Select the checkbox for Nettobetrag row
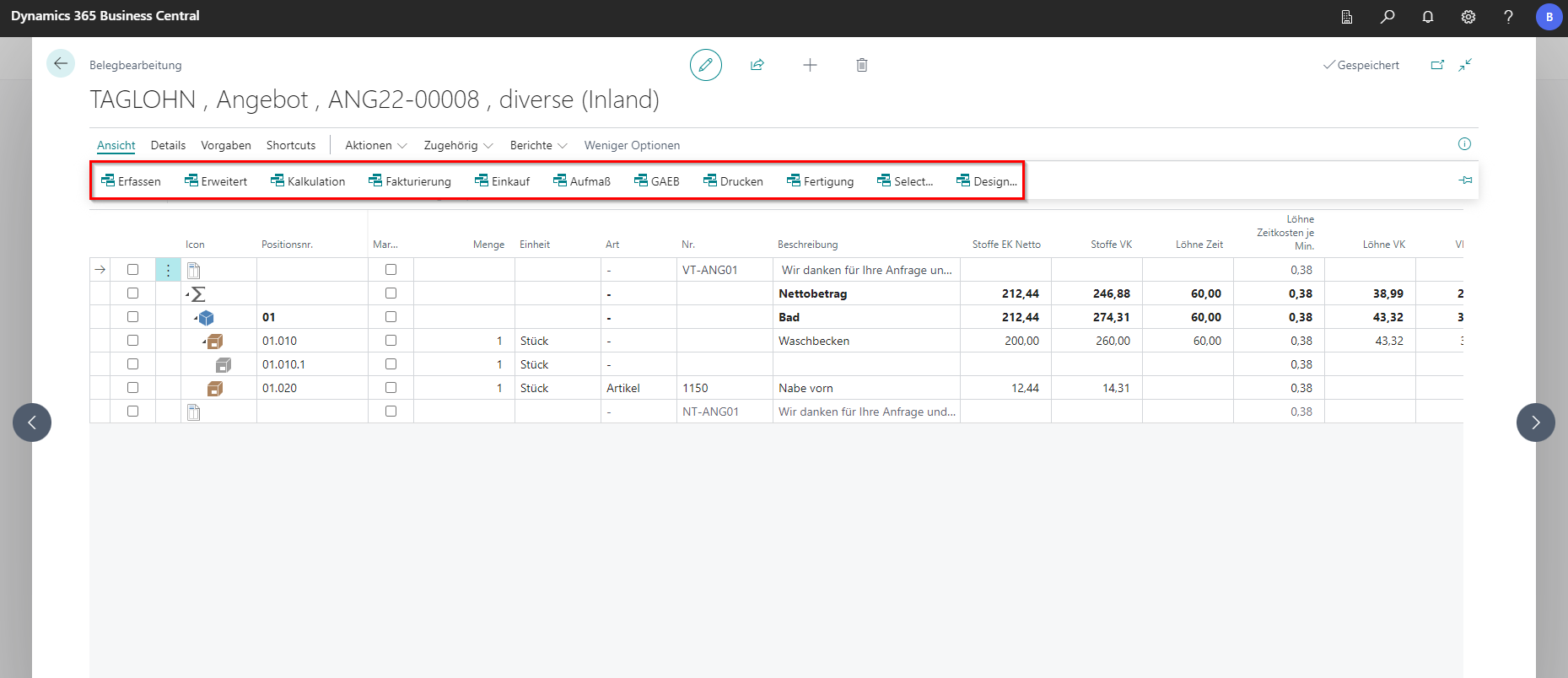Screen dimensions: 1568x678 click(132, 293)
